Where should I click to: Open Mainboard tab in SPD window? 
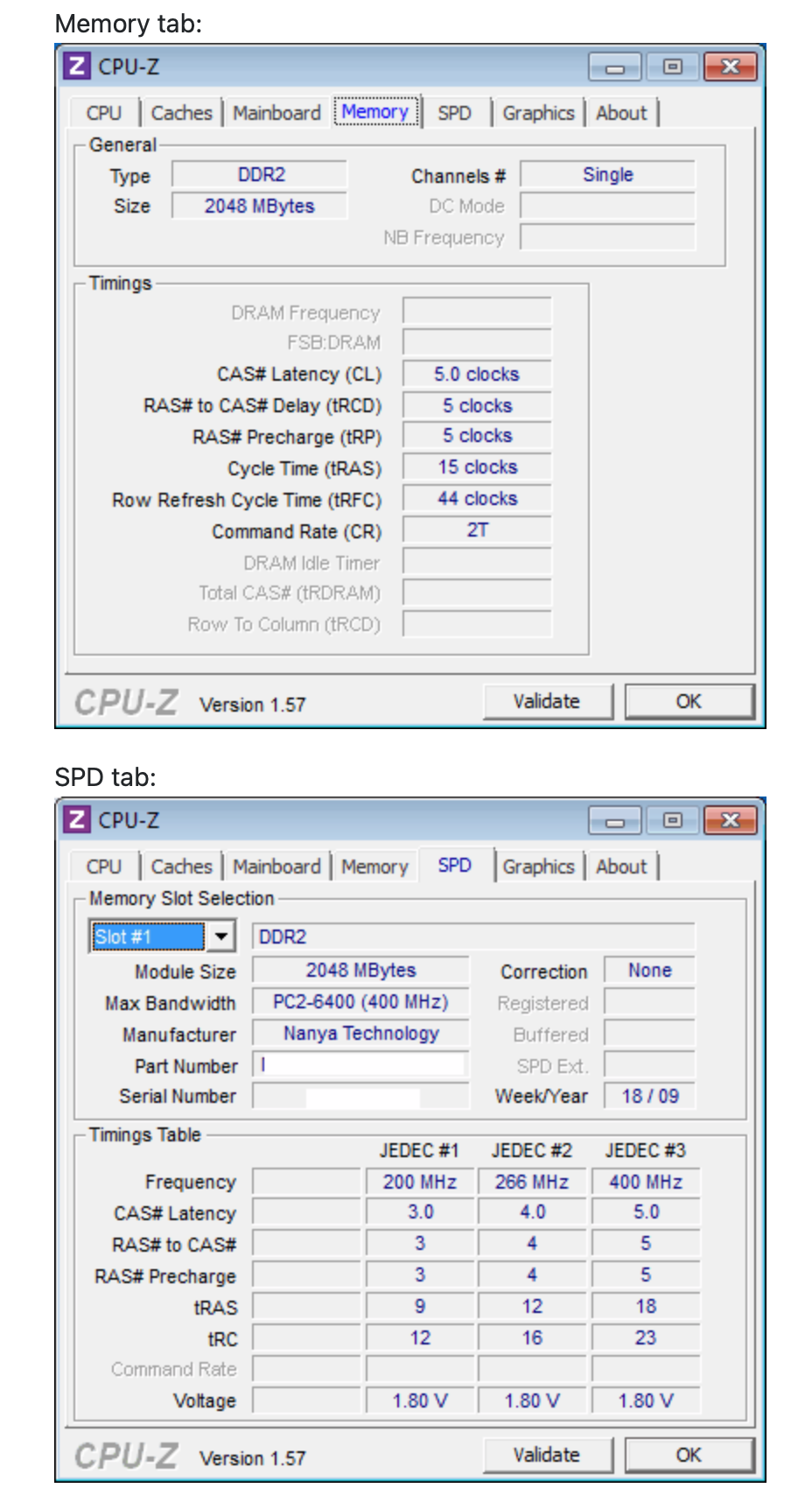point(276,867)
